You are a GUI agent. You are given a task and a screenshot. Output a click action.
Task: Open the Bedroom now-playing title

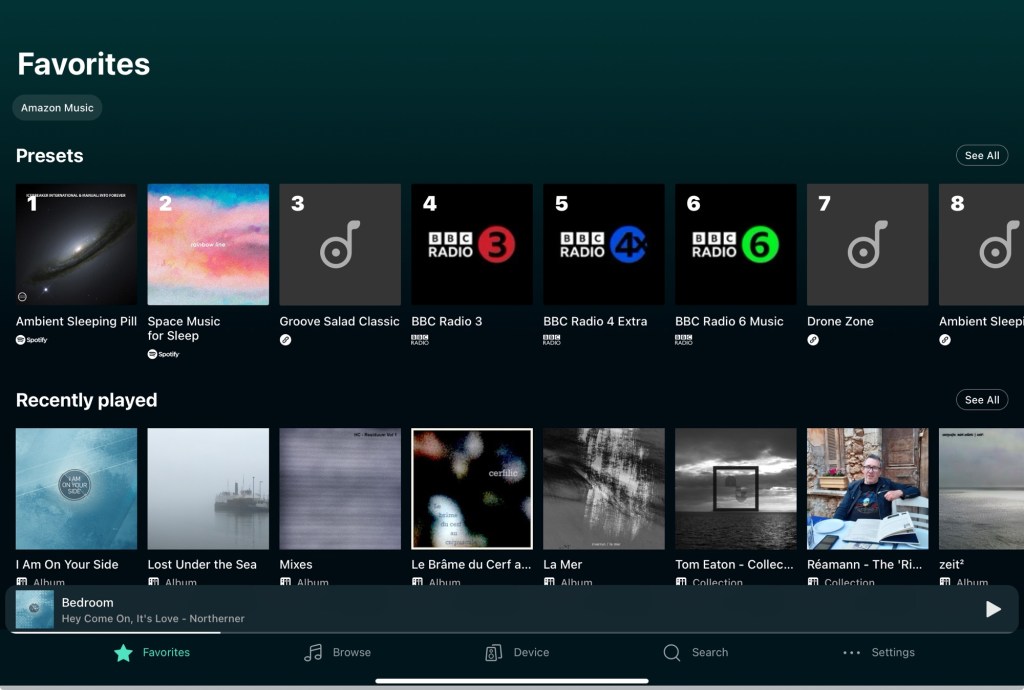pos(88,602)
